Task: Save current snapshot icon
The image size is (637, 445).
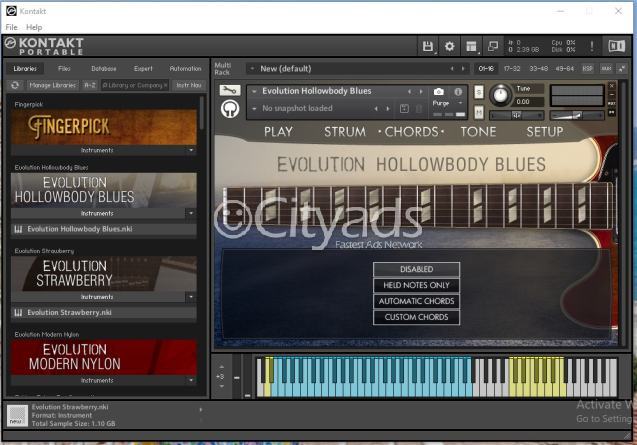Action: point(404,109)
